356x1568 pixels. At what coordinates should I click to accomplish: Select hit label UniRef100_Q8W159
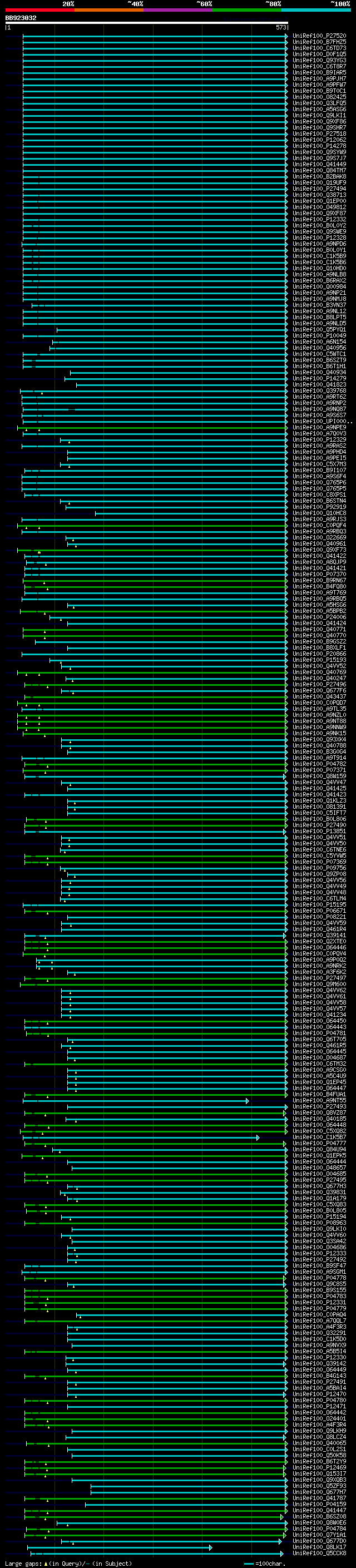tap(319, 776)
